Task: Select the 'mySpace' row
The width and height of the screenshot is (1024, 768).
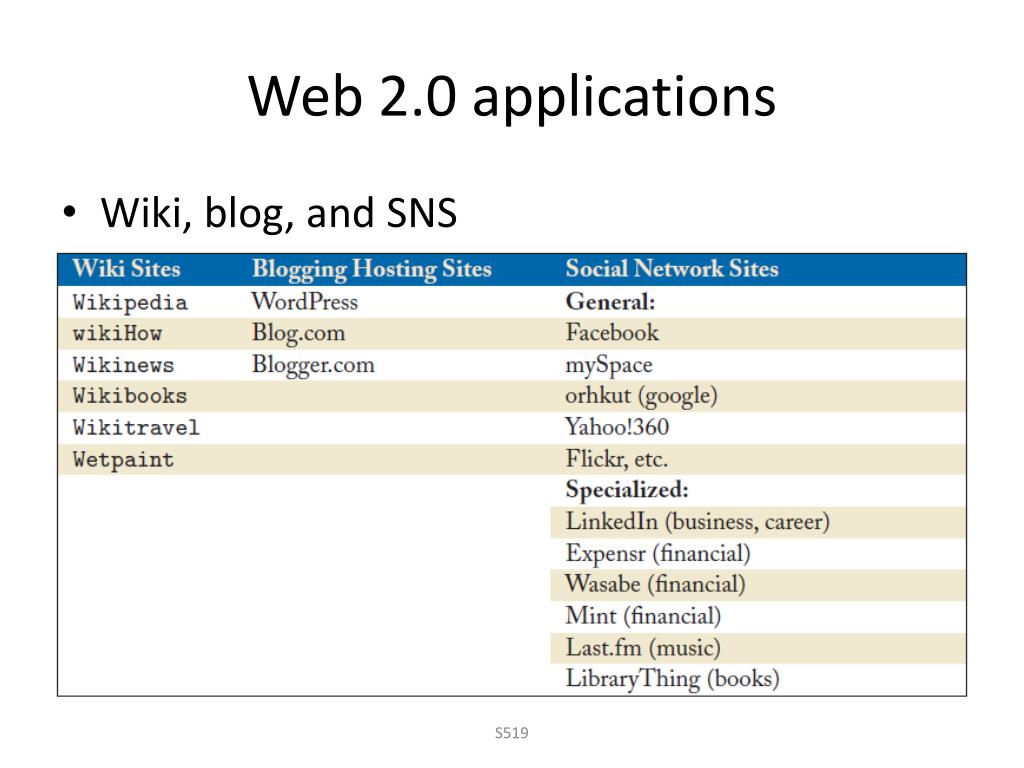Action: coord(609,365)
